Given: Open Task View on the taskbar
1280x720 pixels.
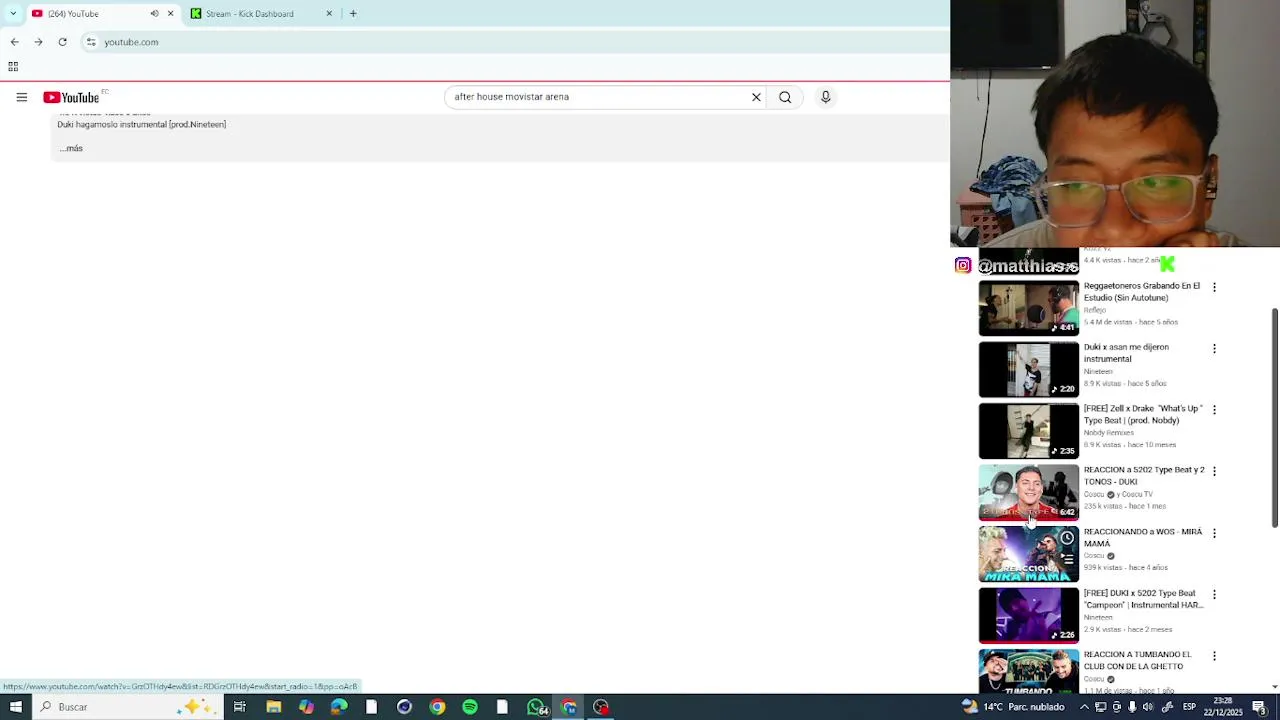Looking at the screenshot, I should [x=240, y=707].
